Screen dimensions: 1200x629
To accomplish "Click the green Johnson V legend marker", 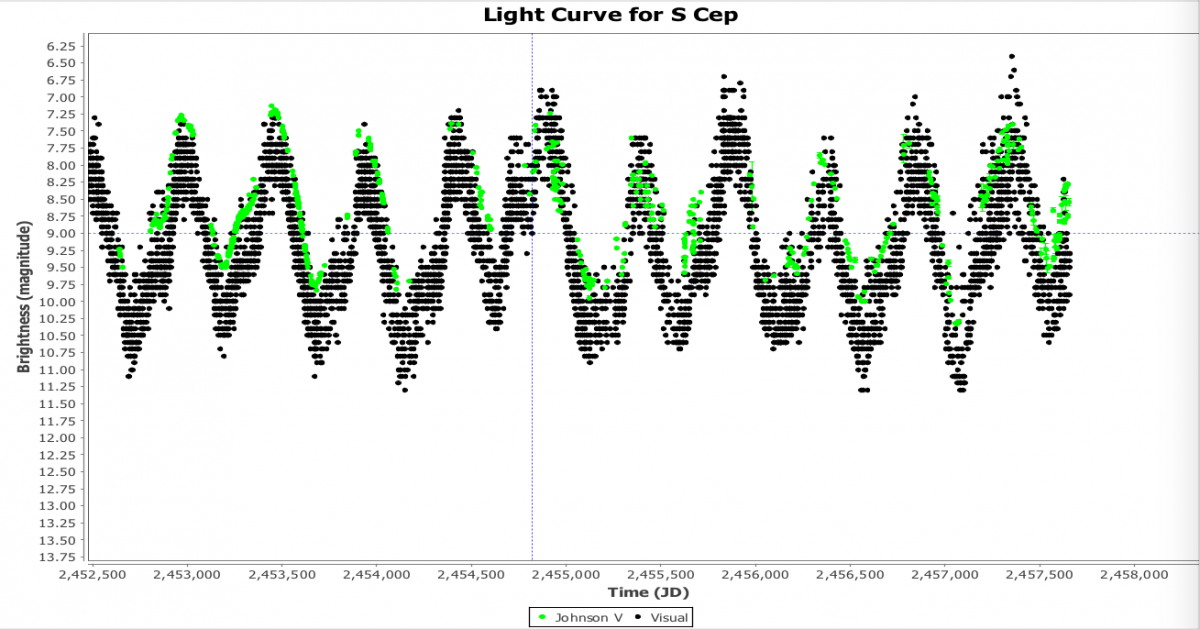I will pos(543,617).
